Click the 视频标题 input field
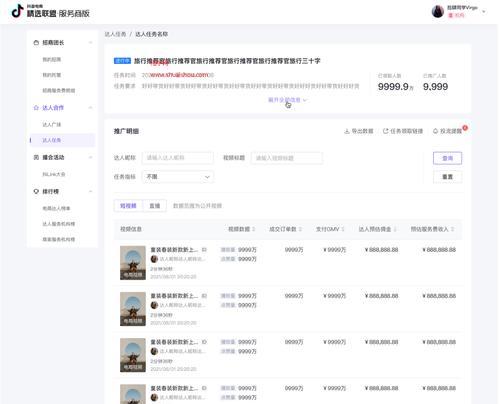This screenshot has height=404, width=500. click(287, 158)
